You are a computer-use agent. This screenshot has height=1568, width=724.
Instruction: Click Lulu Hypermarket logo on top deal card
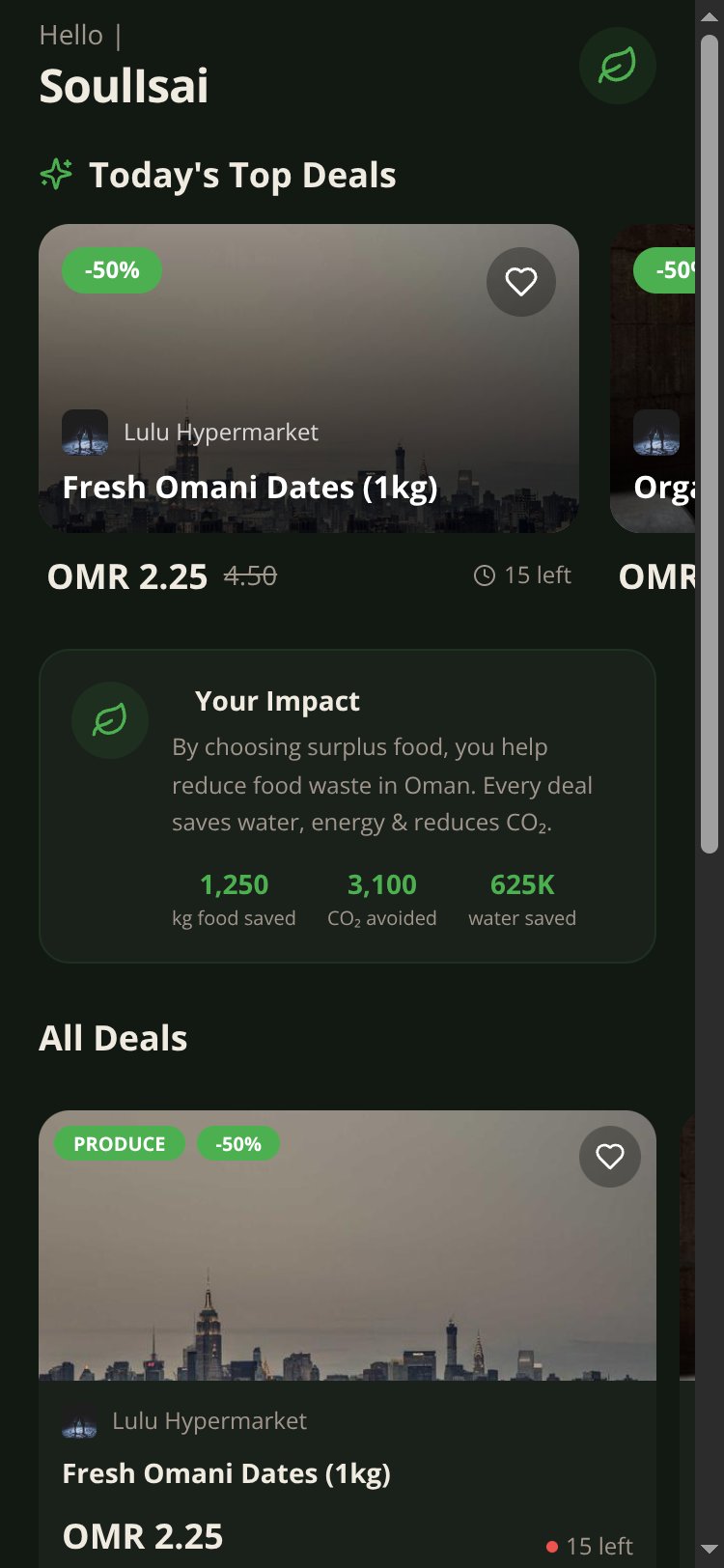click(x=85, y=433)
